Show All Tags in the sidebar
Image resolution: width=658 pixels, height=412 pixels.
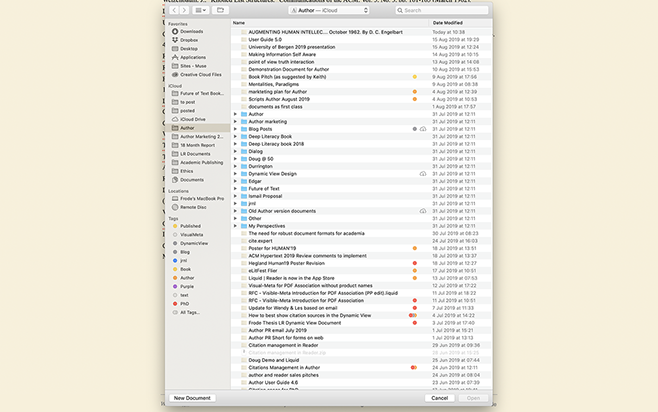[190, 312]
